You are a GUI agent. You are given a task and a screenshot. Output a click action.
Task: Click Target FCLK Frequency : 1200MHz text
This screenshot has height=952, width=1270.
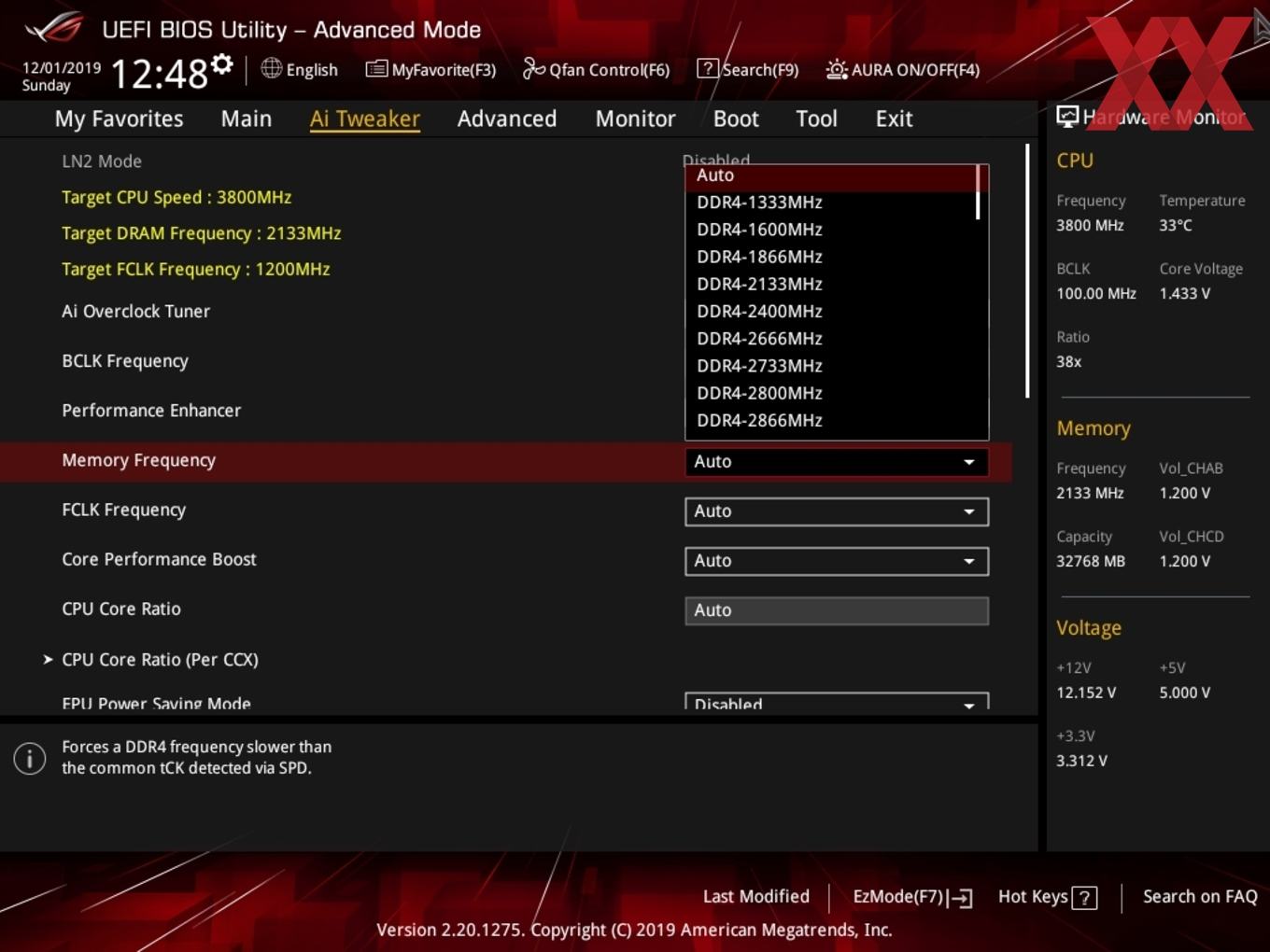[x=195, y=269]
